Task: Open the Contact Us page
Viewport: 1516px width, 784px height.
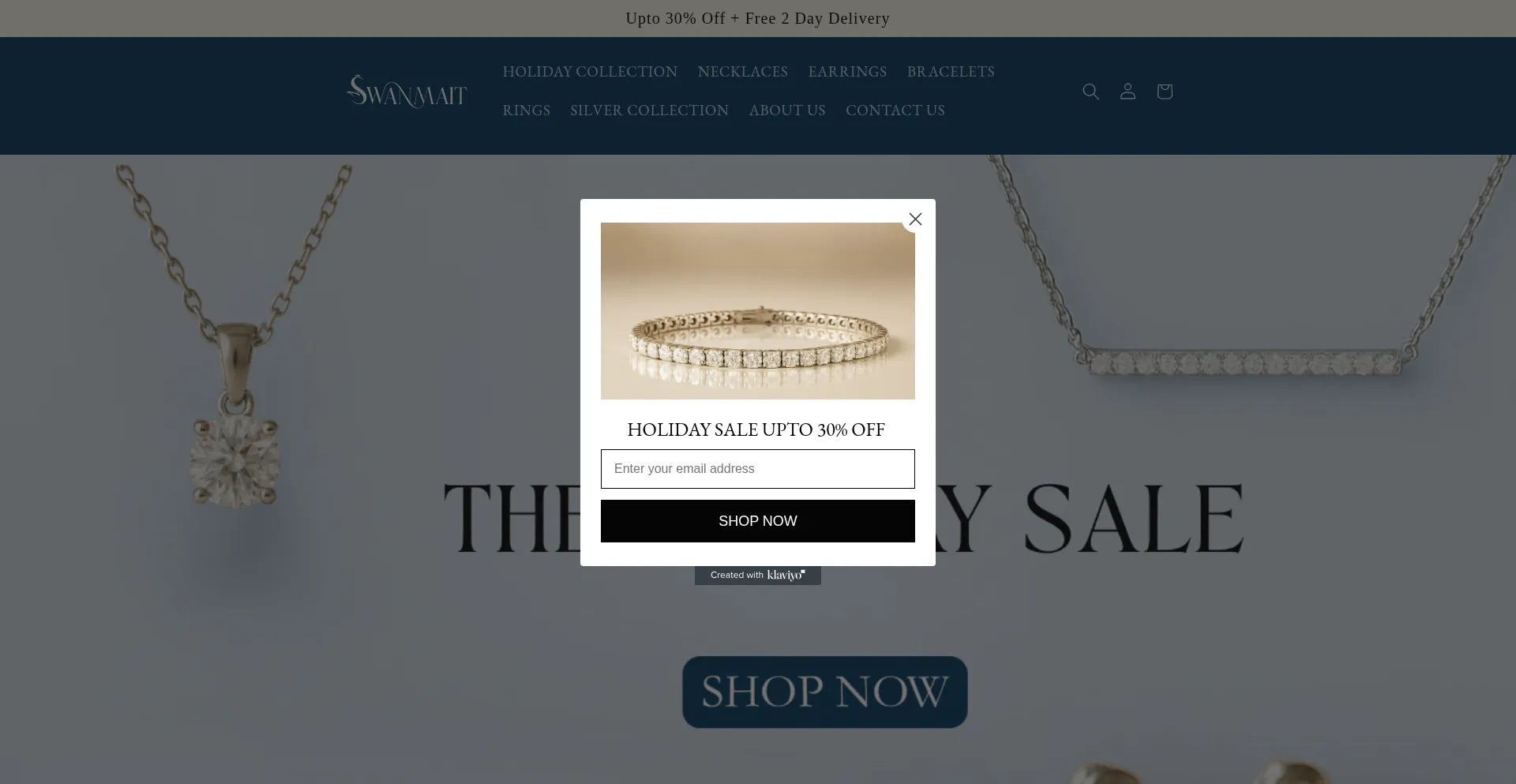Action: coord(895,111)
